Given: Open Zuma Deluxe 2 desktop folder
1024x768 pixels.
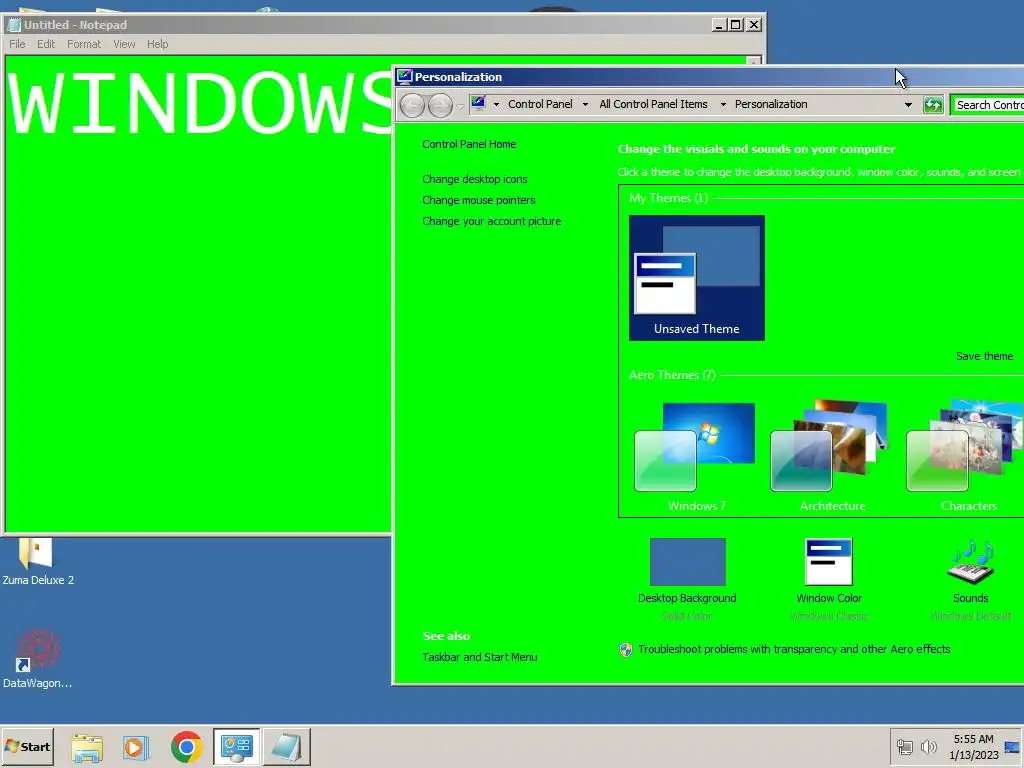Looking at the screenshot, I should 37,562.
